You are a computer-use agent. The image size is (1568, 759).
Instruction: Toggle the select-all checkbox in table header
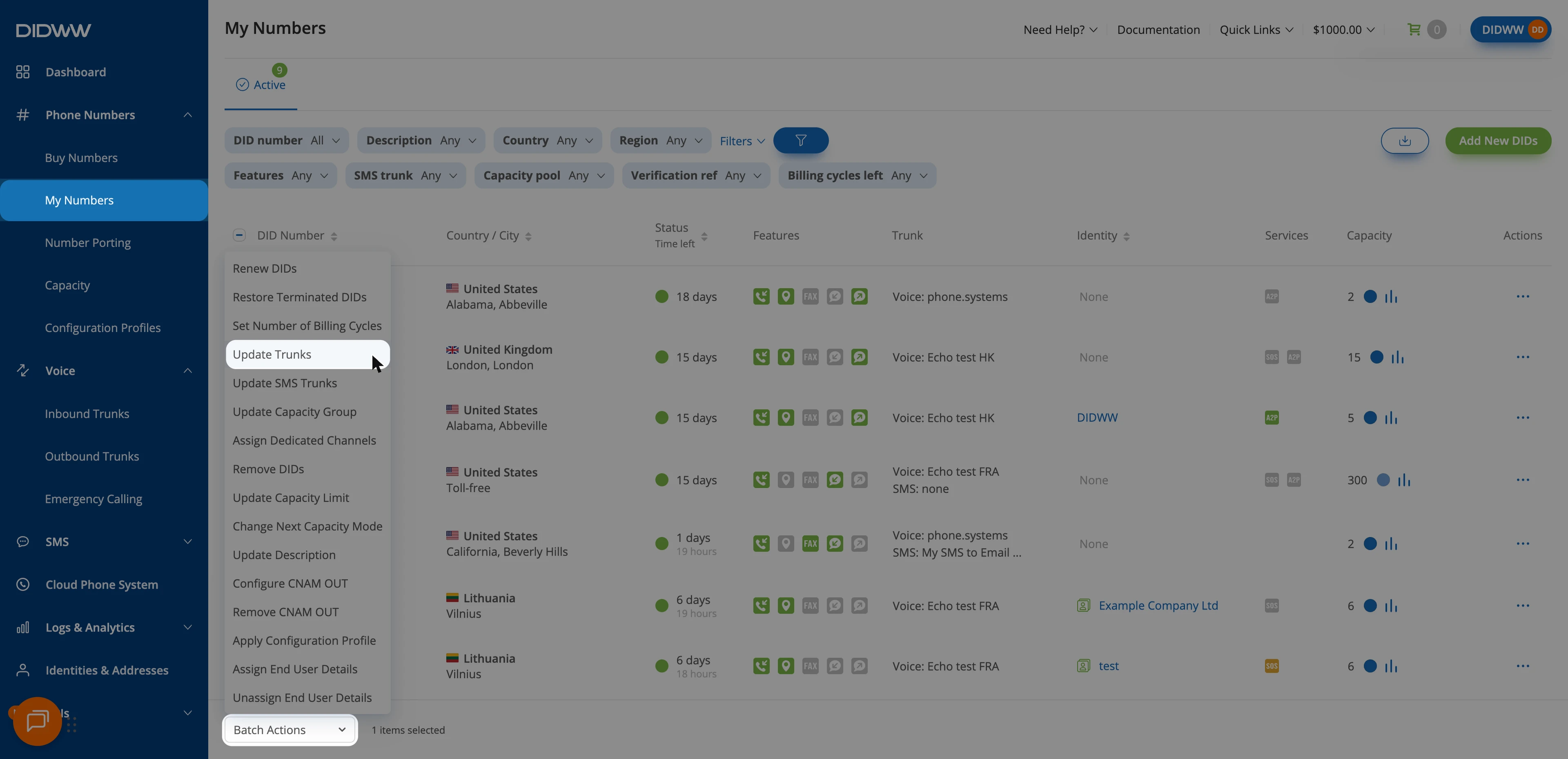[238, 235]
